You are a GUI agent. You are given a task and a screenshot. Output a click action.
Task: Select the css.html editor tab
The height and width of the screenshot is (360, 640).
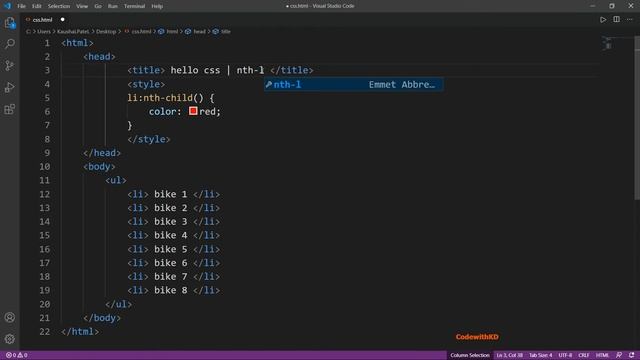pyautogui.click(x=42, y=20)
